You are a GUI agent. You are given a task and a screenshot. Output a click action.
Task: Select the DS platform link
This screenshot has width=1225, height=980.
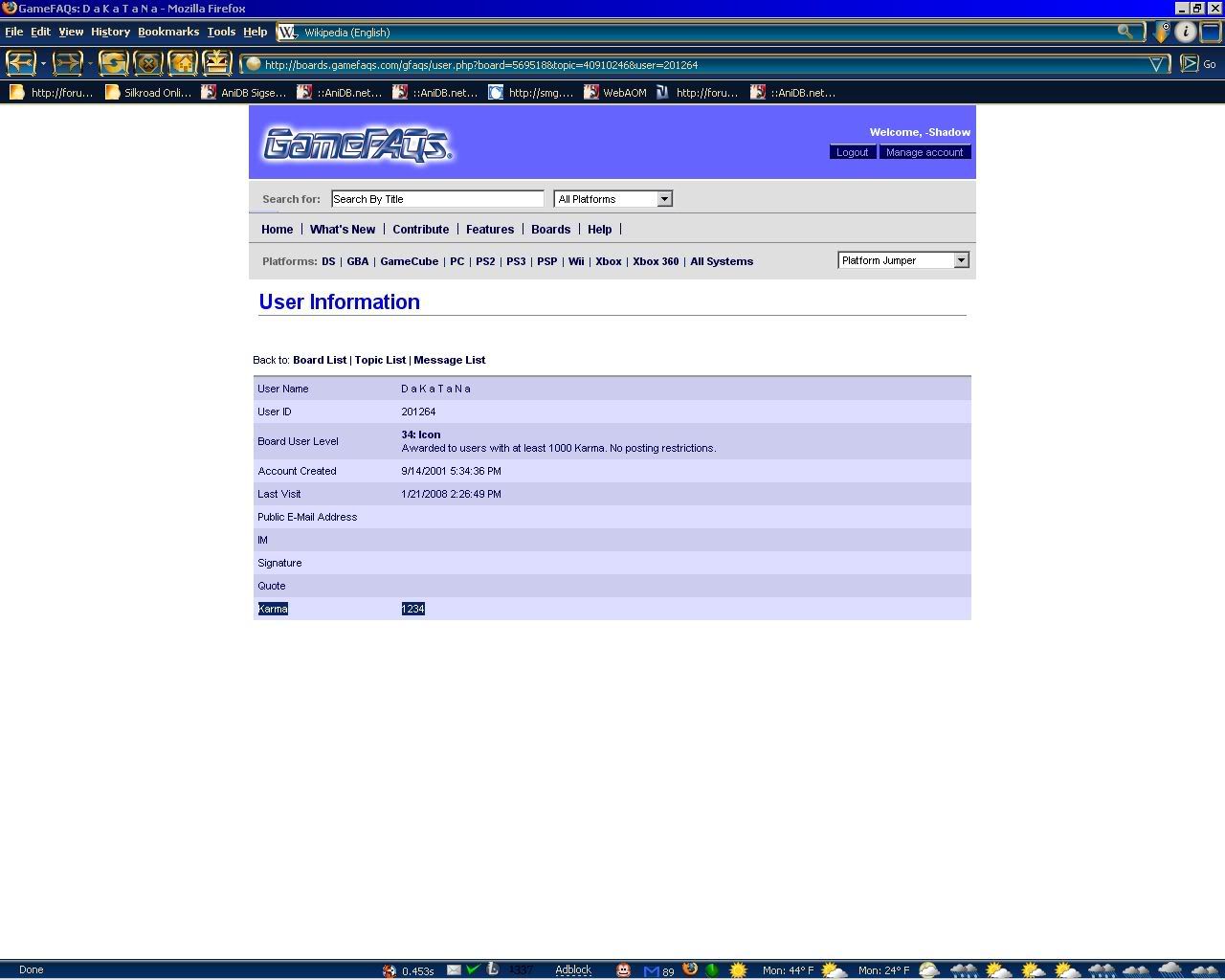[x=328, y=261]
